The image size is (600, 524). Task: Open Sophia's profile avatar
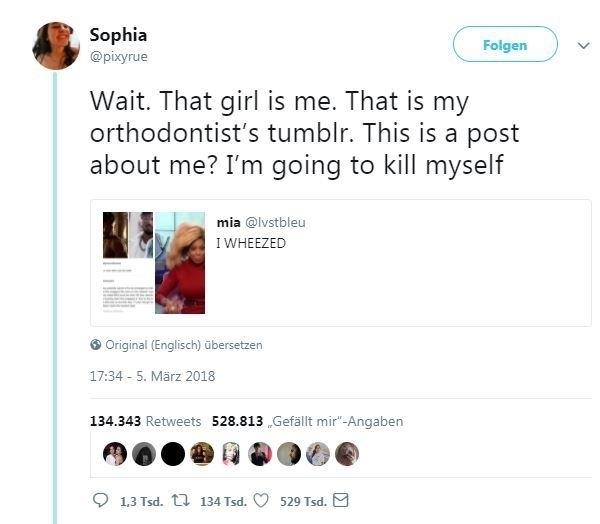pos(56,46)
